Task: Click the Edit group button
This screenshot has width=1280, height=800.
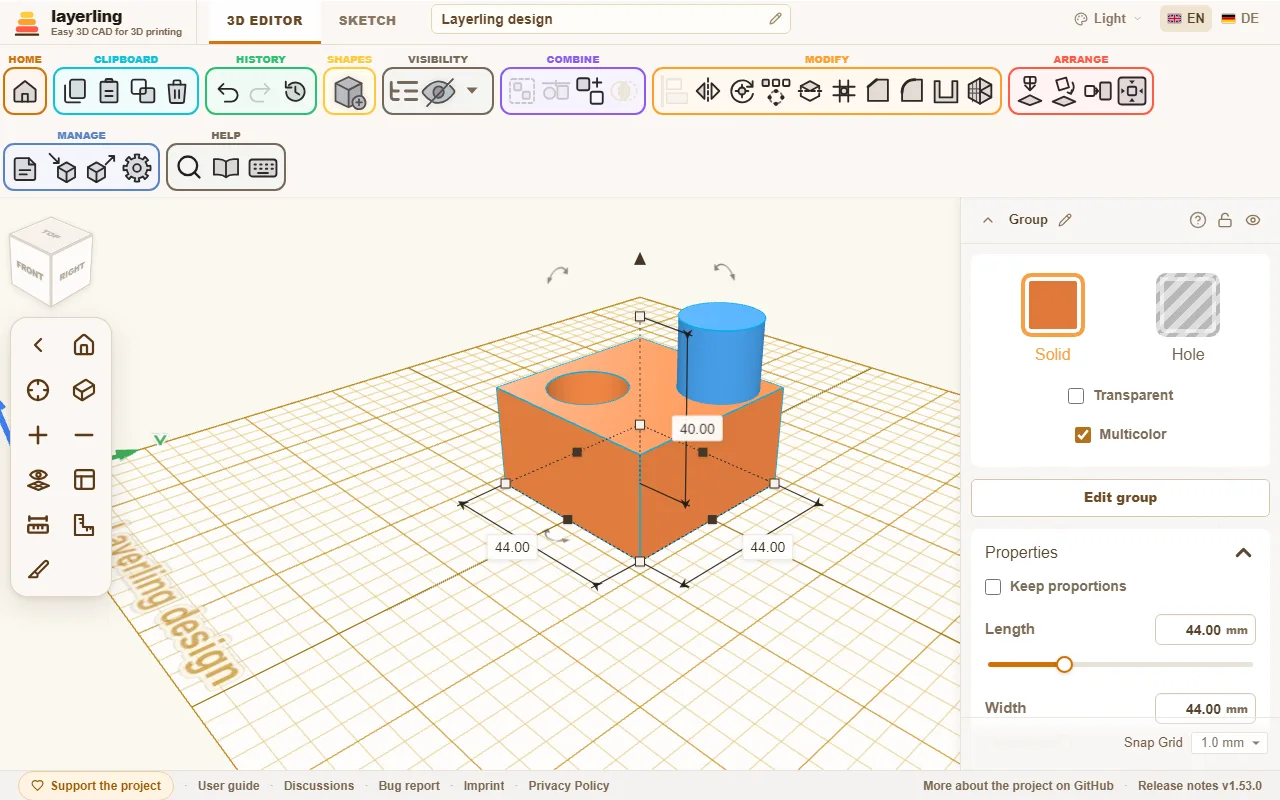Action: [1120, 497]
